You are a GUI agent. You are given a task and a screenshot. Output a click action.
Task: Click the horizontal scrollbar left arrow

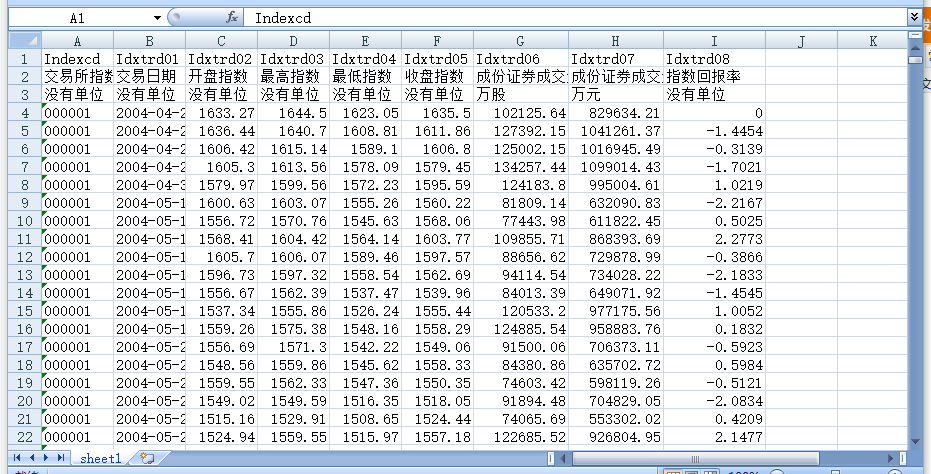pos(563,458)
